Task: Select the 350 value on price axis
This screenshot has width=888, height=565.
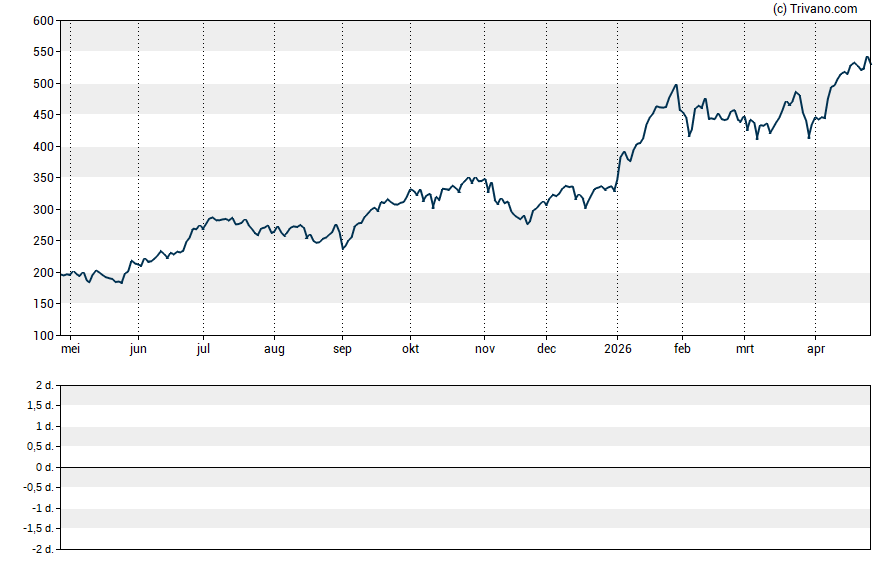Action: pos(42,178)
